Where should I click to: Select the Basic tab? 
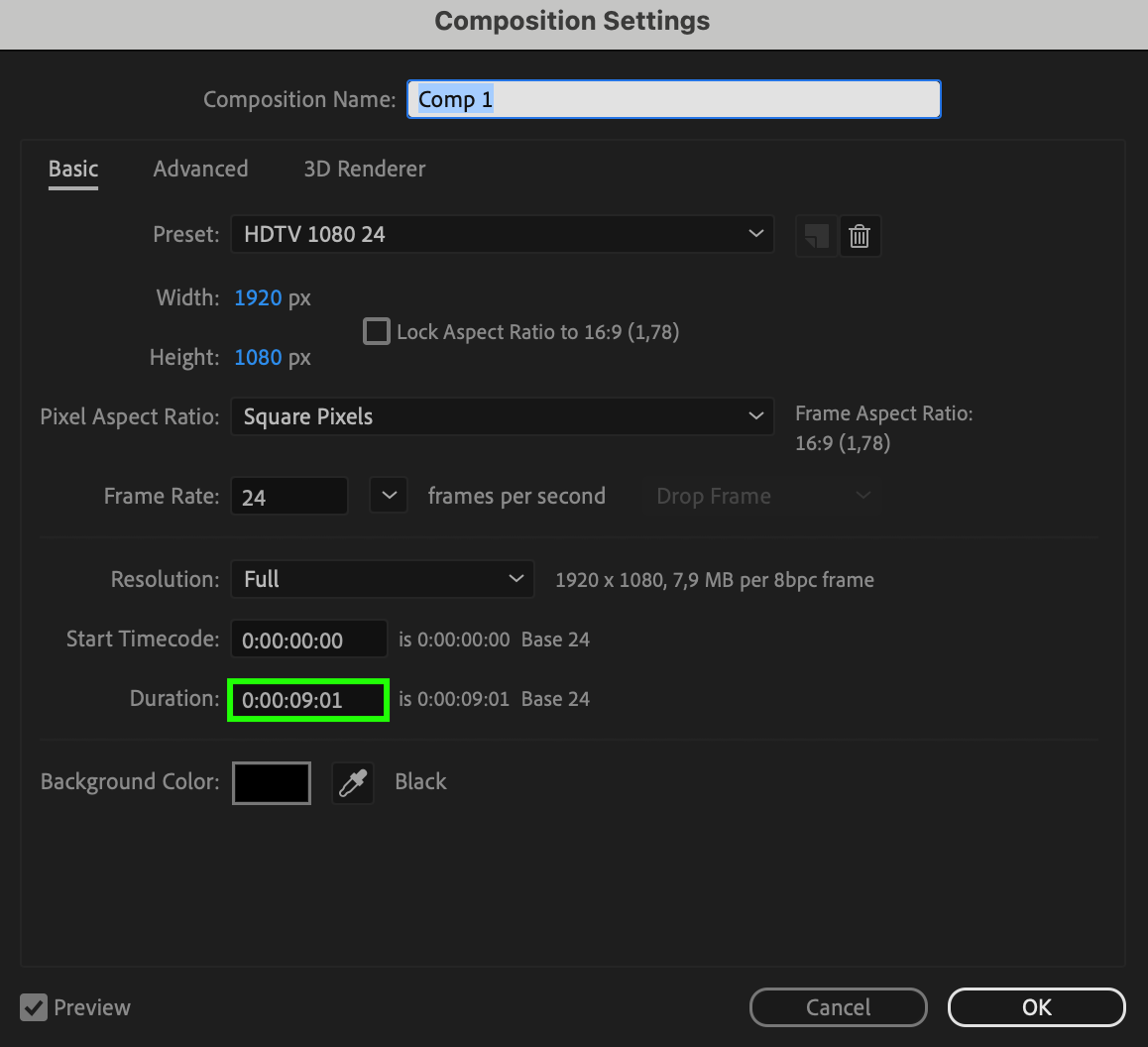73,169
